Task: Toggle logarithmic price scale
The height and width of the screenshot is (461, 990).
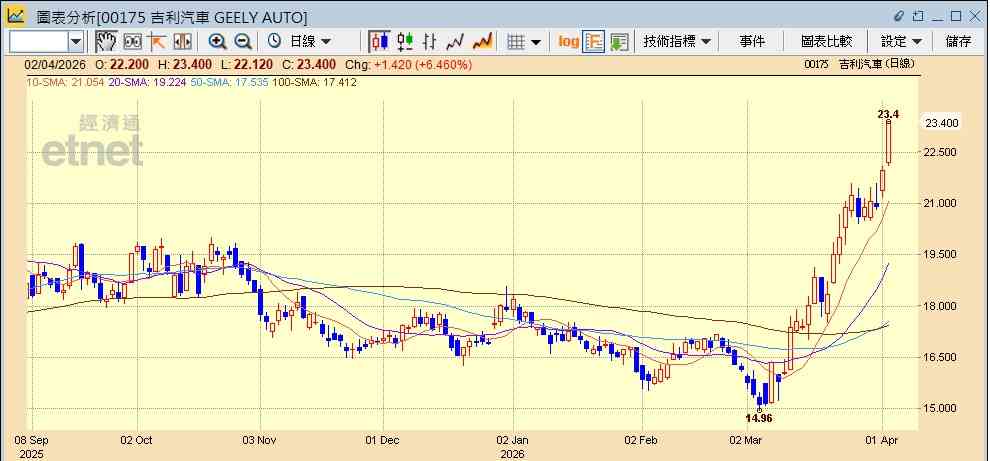Action: (x=568, y=42)
